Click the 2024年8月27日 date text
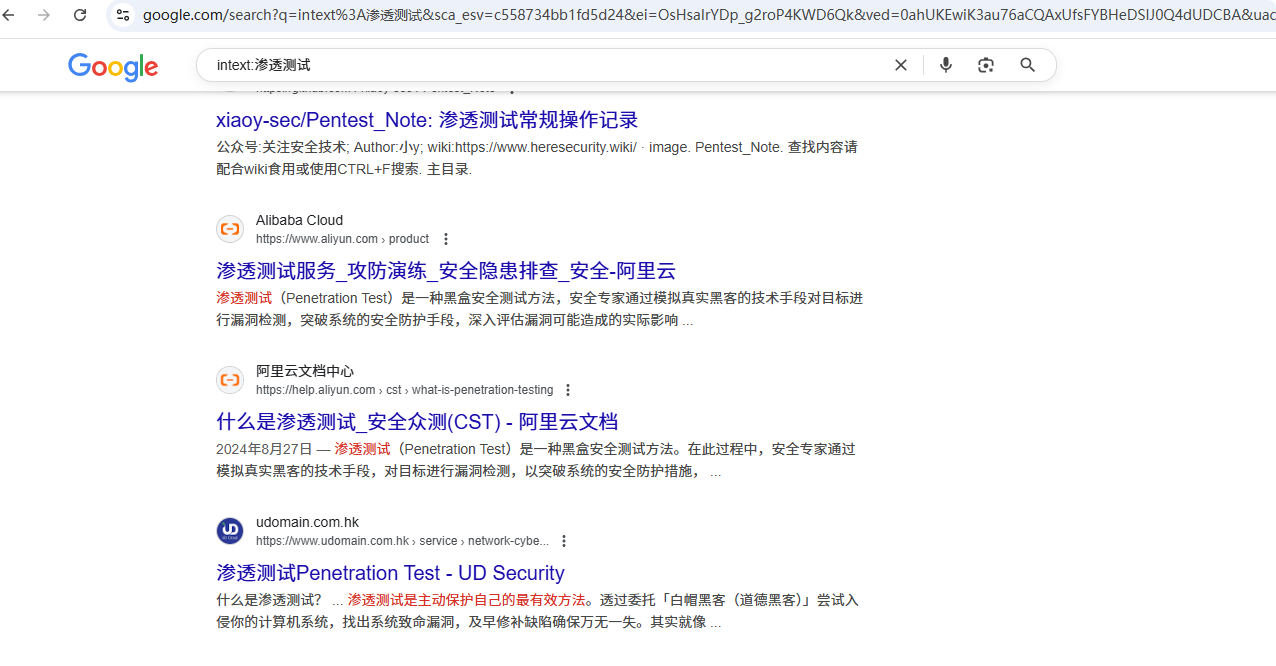This screenshot has width=1276, height=666. coord(264,449)
